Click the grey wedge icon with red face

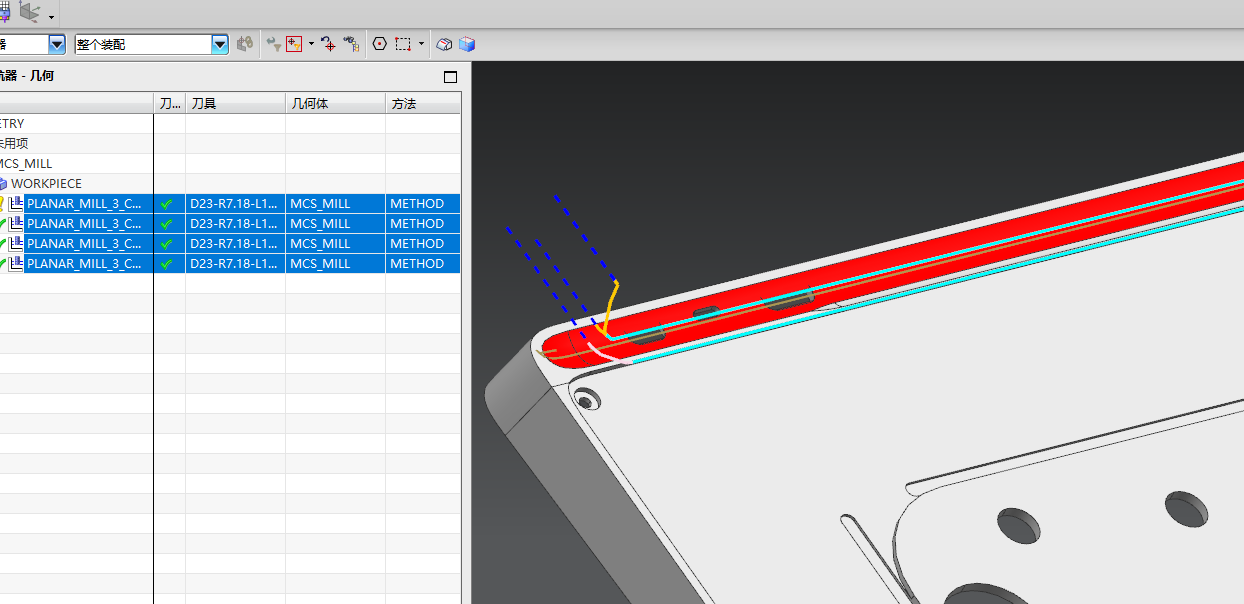coord(445,44)
